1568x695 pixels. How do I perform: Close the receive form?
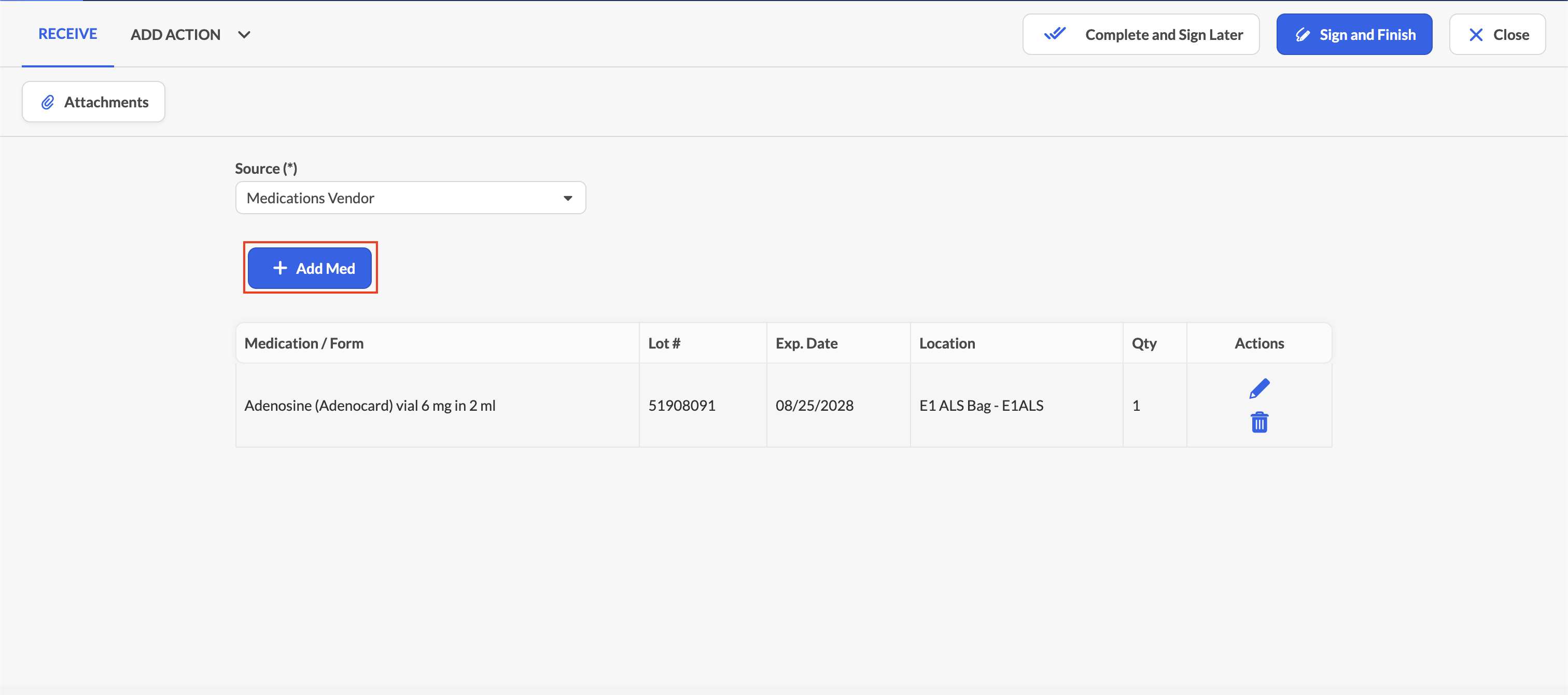tap(1497, 35)
